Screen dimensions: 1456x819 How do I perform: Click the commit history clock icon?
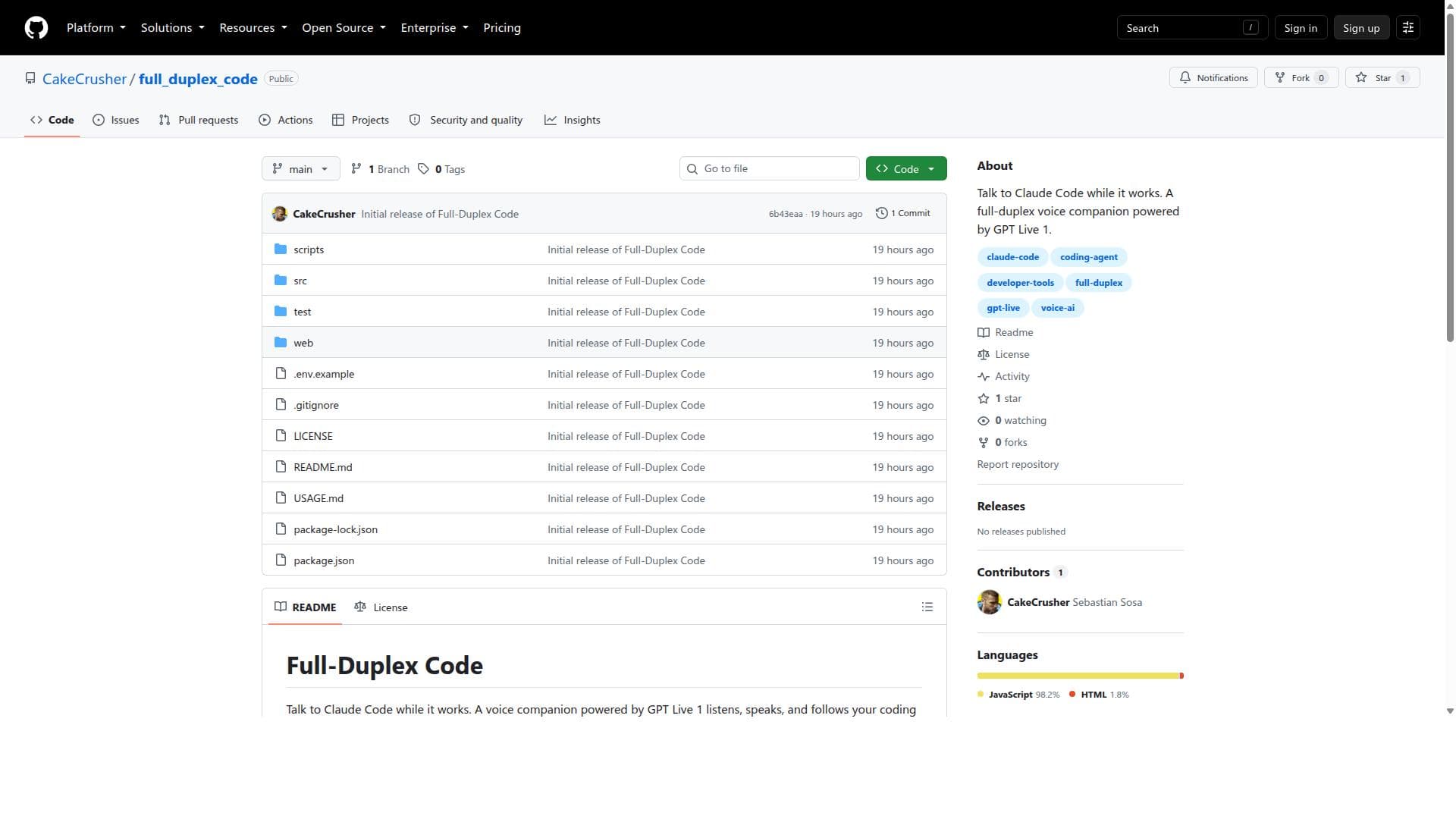(x=881, y=213)
